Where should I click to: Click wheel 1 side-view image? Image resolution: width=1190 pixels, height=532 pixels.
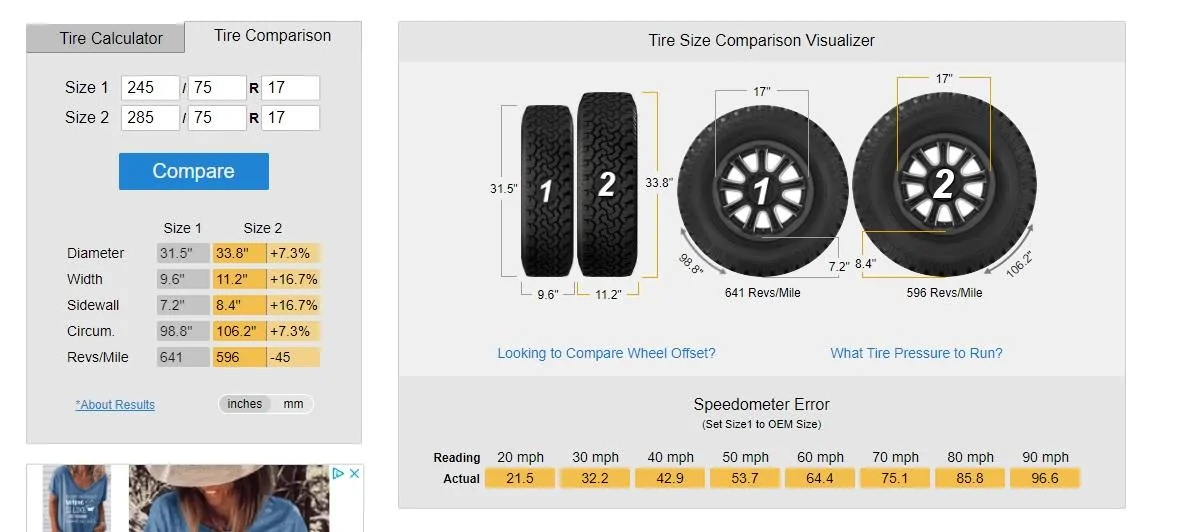(x=762, y=191)
